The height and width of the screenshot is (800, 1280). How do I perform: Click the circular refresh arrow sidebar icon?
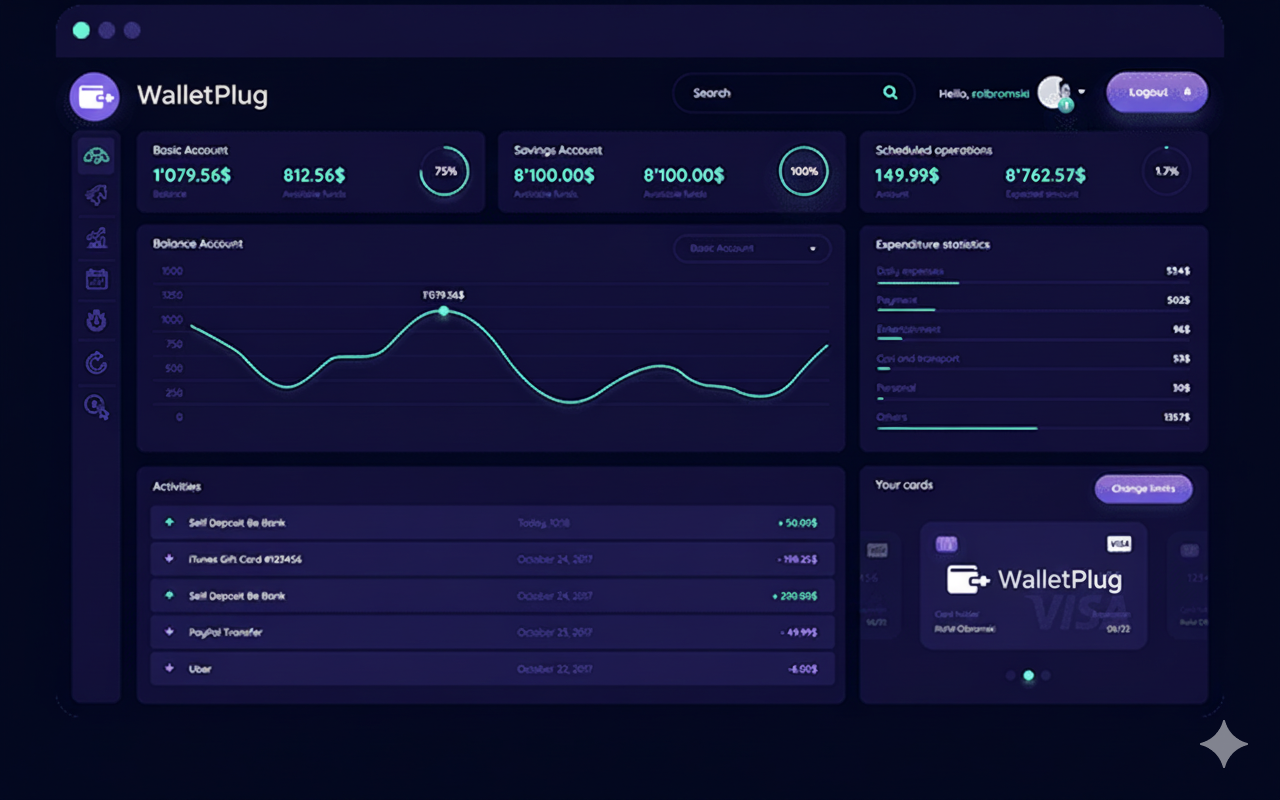96,363
